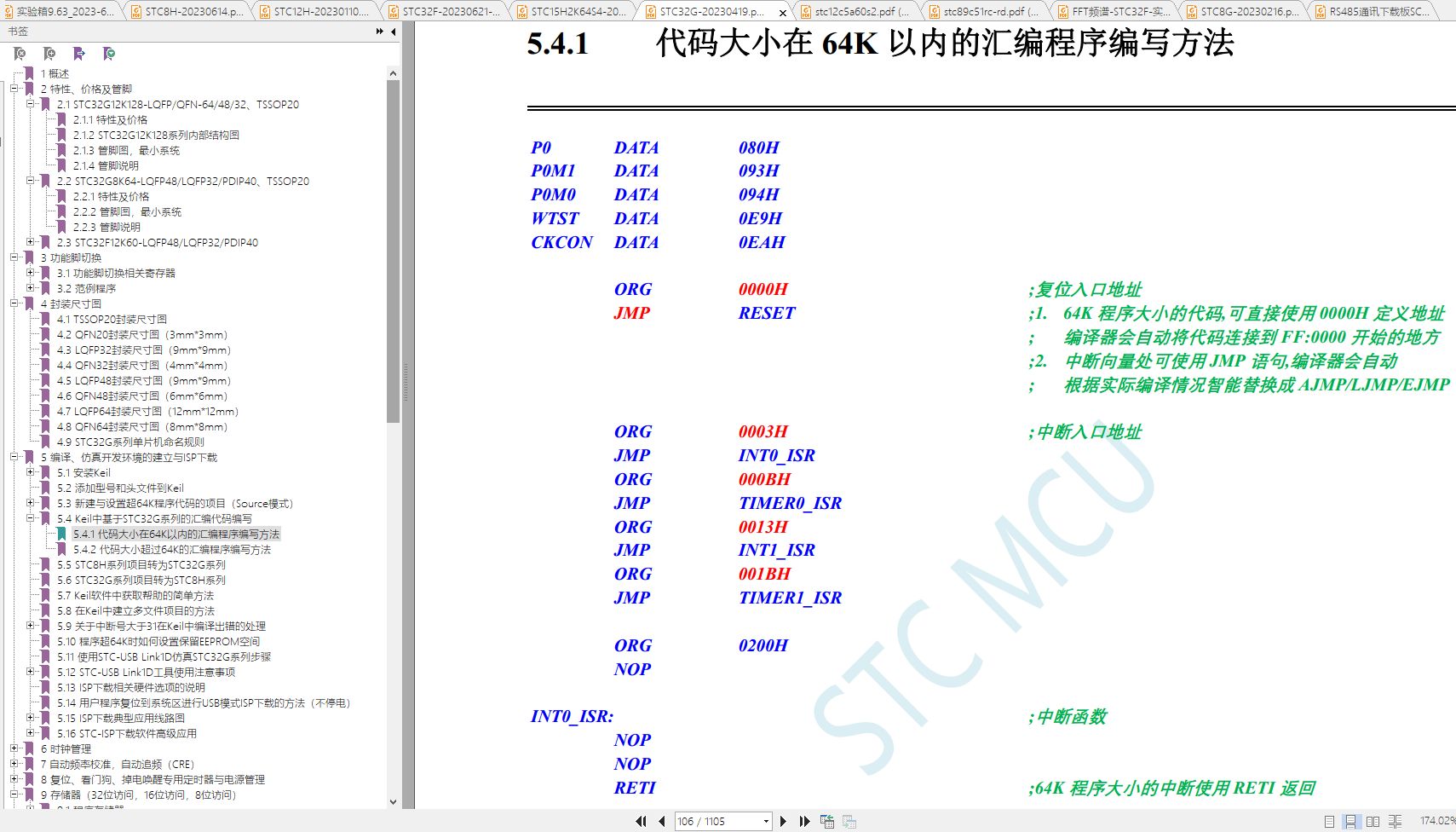1456x832 pixels.
Task: Switch to single page view
Action: [1329, 821]
